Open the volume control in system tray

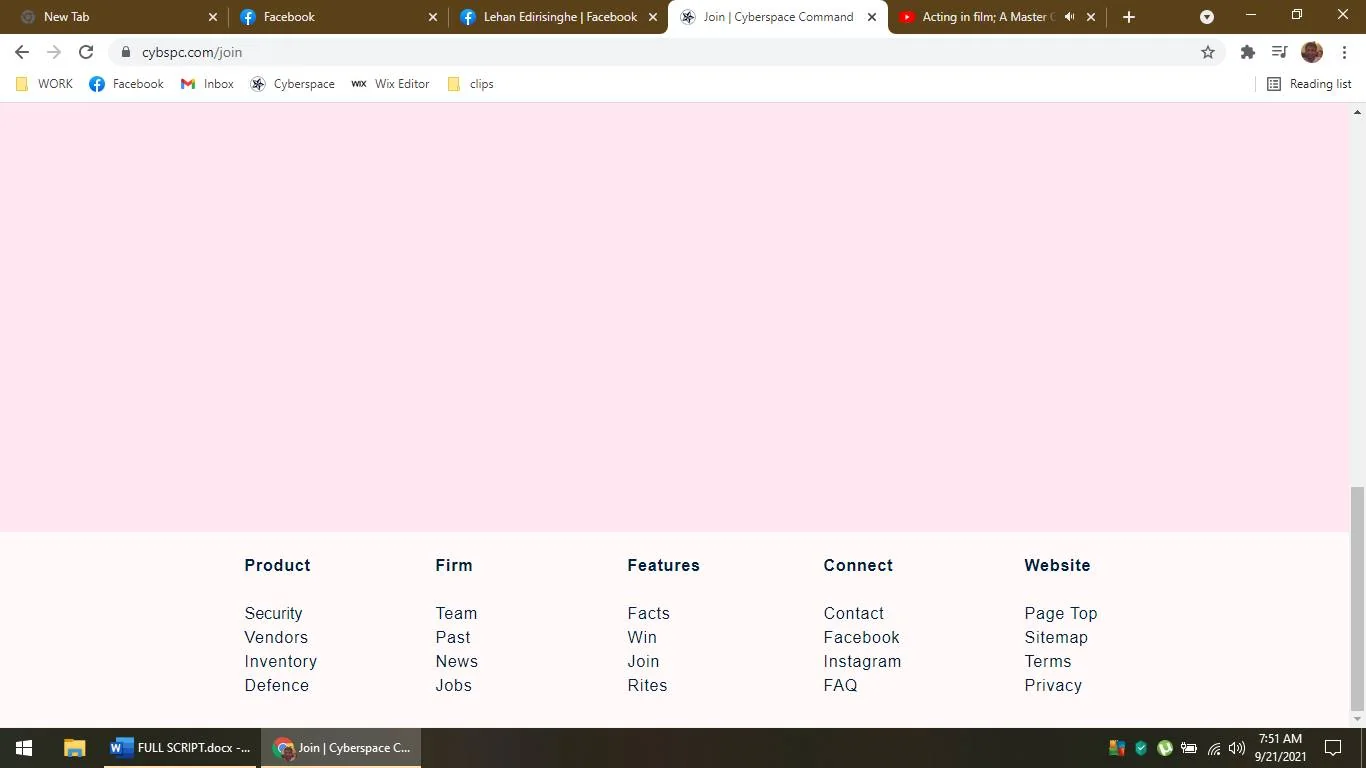coord(1237,748)
